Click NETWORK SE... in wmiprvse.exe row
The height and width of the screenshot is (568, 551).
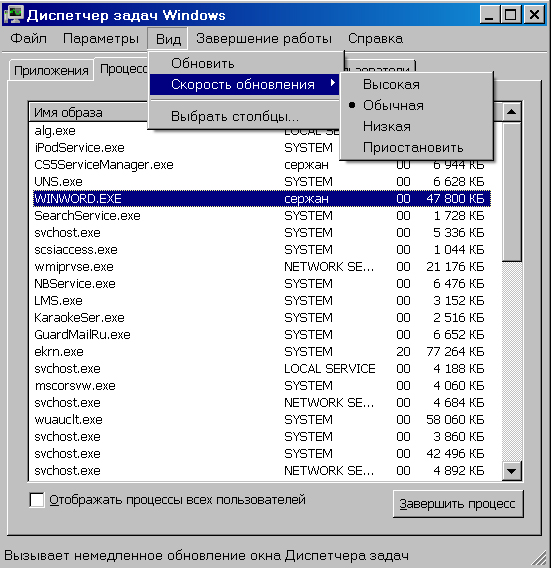(329, 267)
